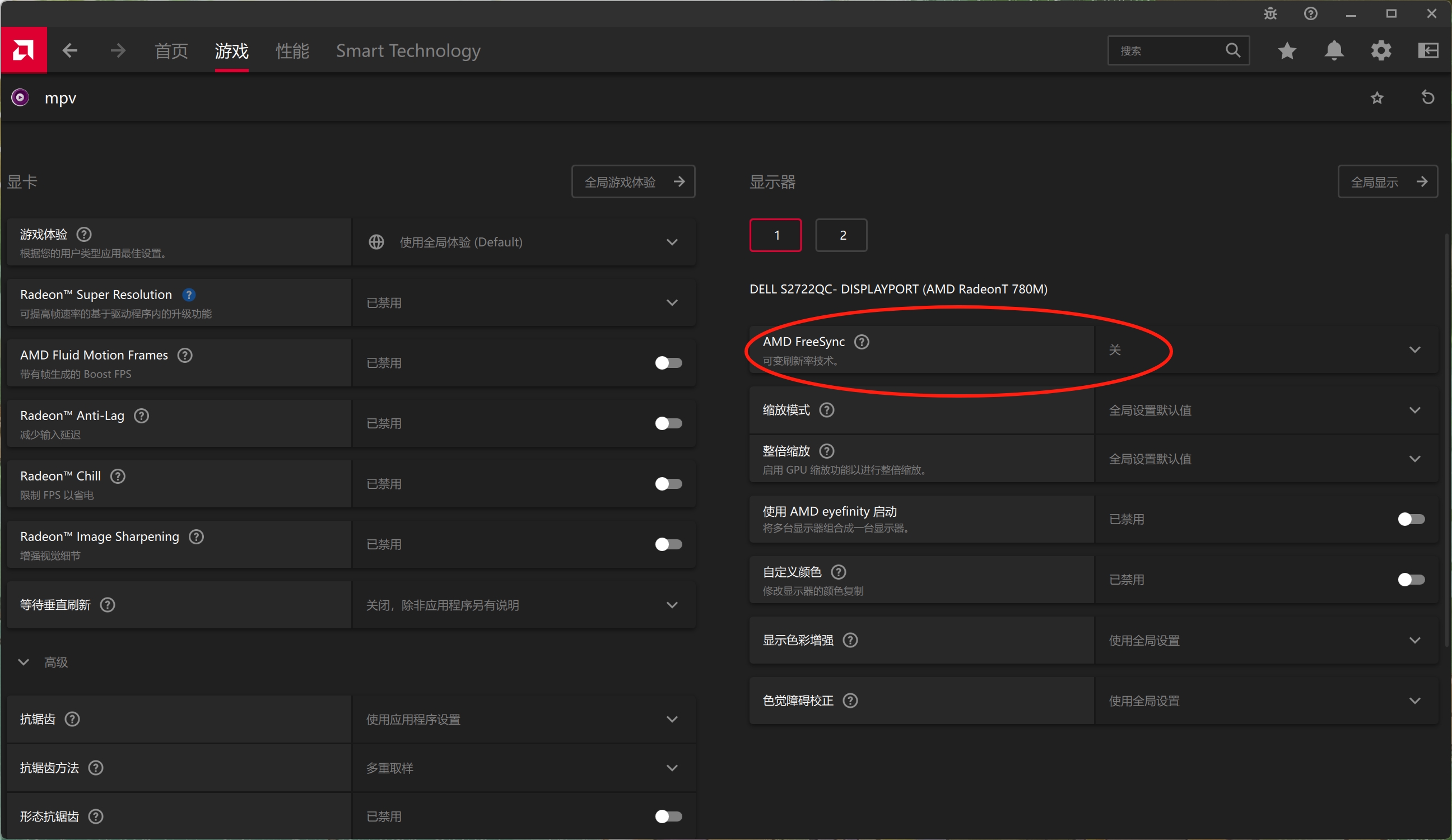Show help for 自定义颜色
The image size is (1452, 840).
click(839, 572)
